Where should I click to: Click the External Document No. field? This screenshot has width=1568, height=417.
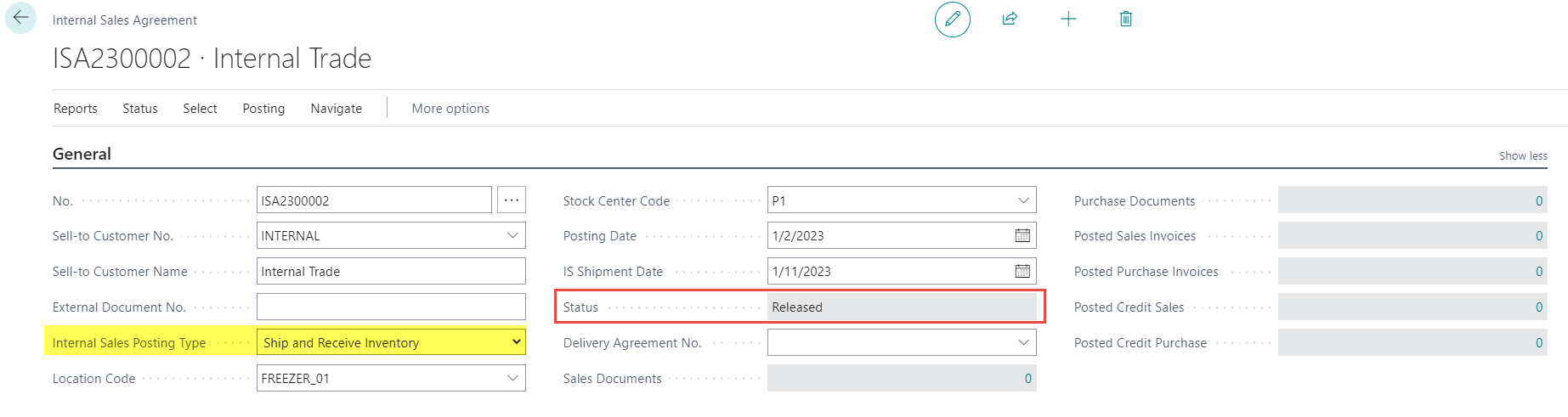[x=391, y=307]
